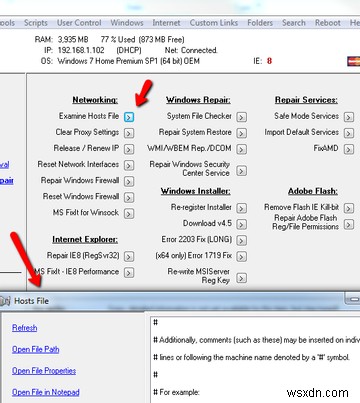Open the Scripts menu
The width and height of the screenshot is (360, 403).
(35, 23)
